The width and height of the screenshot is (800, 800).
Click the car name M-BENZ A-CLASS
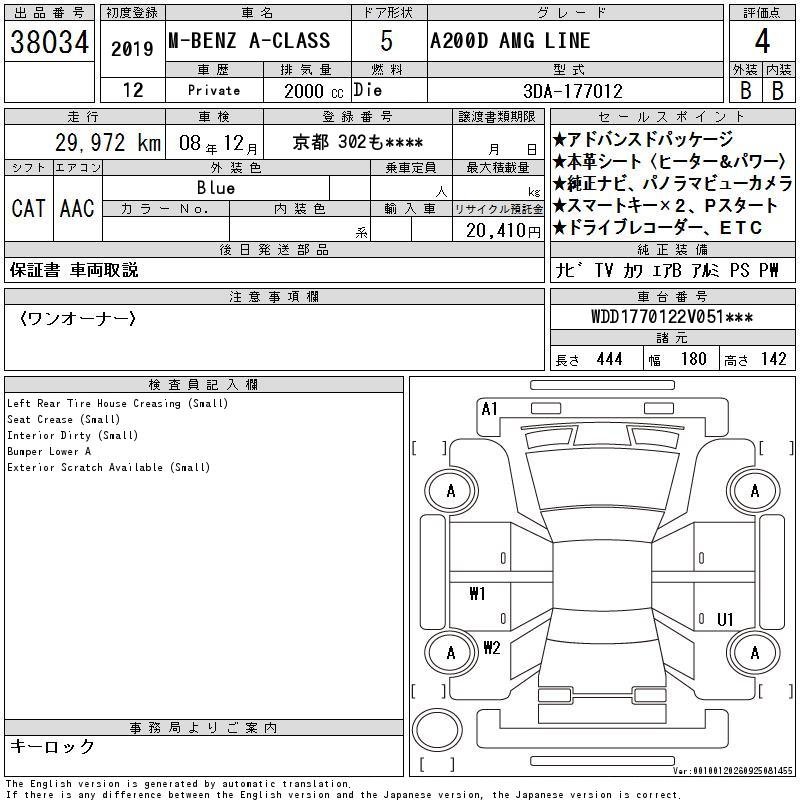[x=249, y=41]
